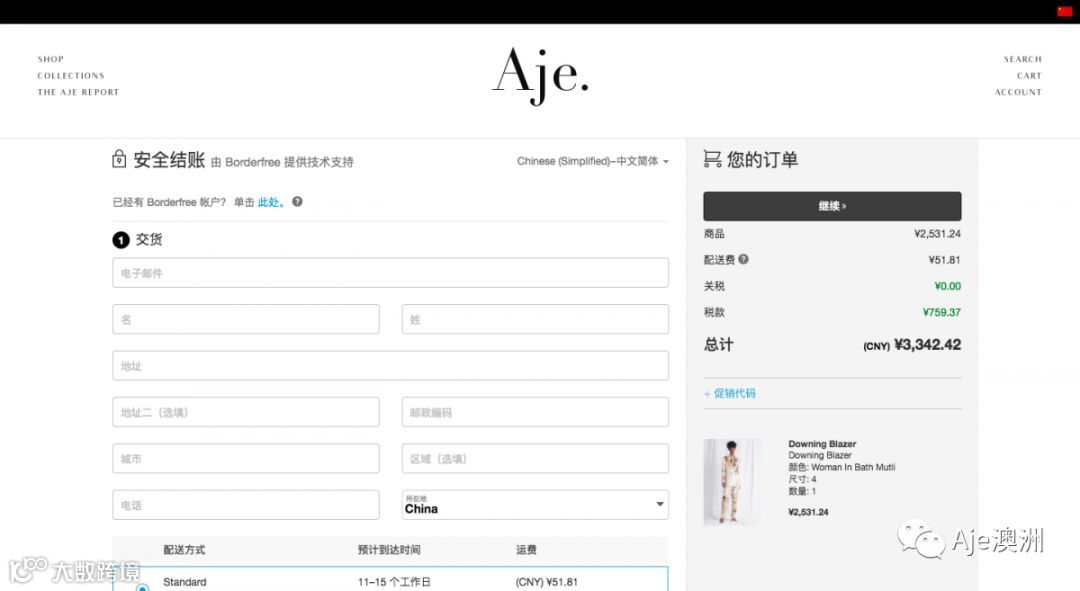Click the 邮政编码 postal code field

click(x=535, y=412)
